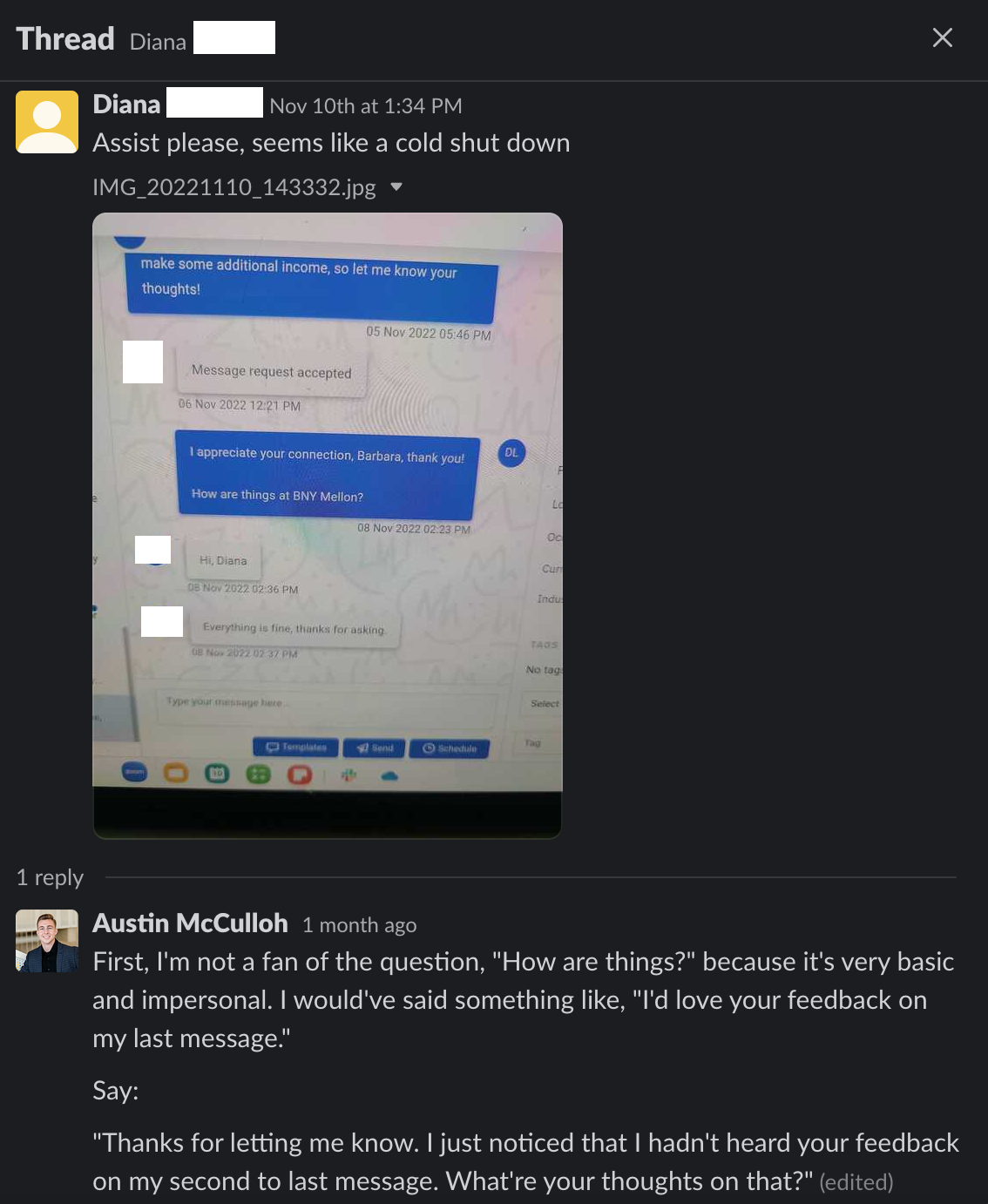The height and width of the screenshot is (1204, 988).
Task: Click the Diana sender name
Action: click(126, 105)
